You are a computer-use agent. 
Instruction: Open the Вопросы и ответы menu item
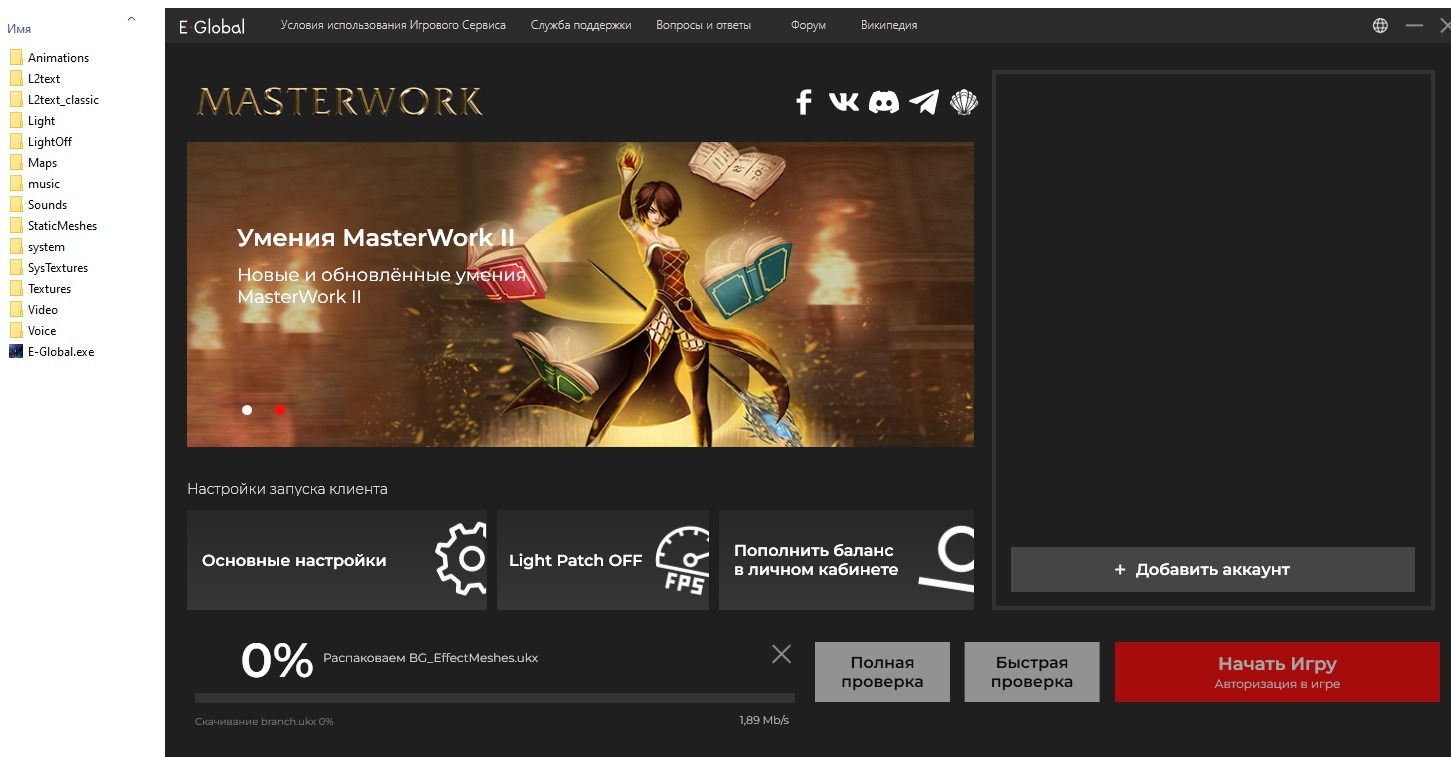[704, 25]
